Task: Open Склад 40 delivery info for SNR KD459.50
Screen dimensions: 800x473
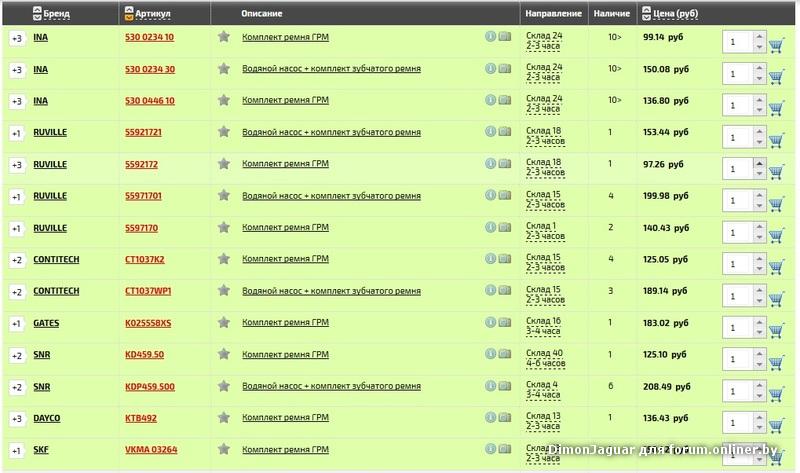Action: [545, 358]
